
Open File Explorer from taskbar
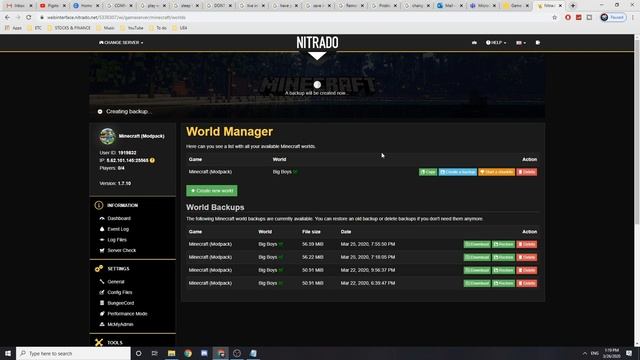pyautogui.click(x=171, y=353)
